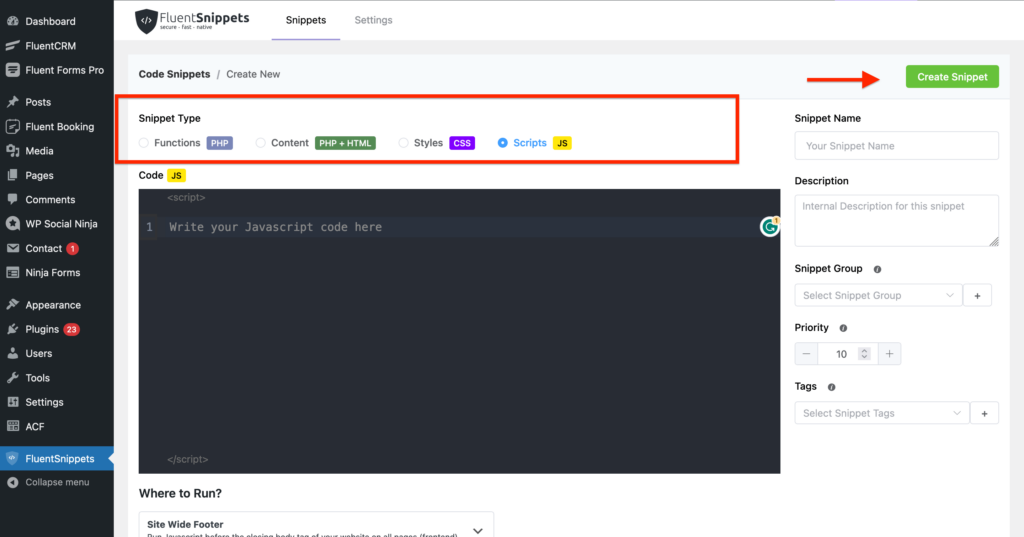Click the Dashboard gauge icon in sidebar

pos(12,21)
